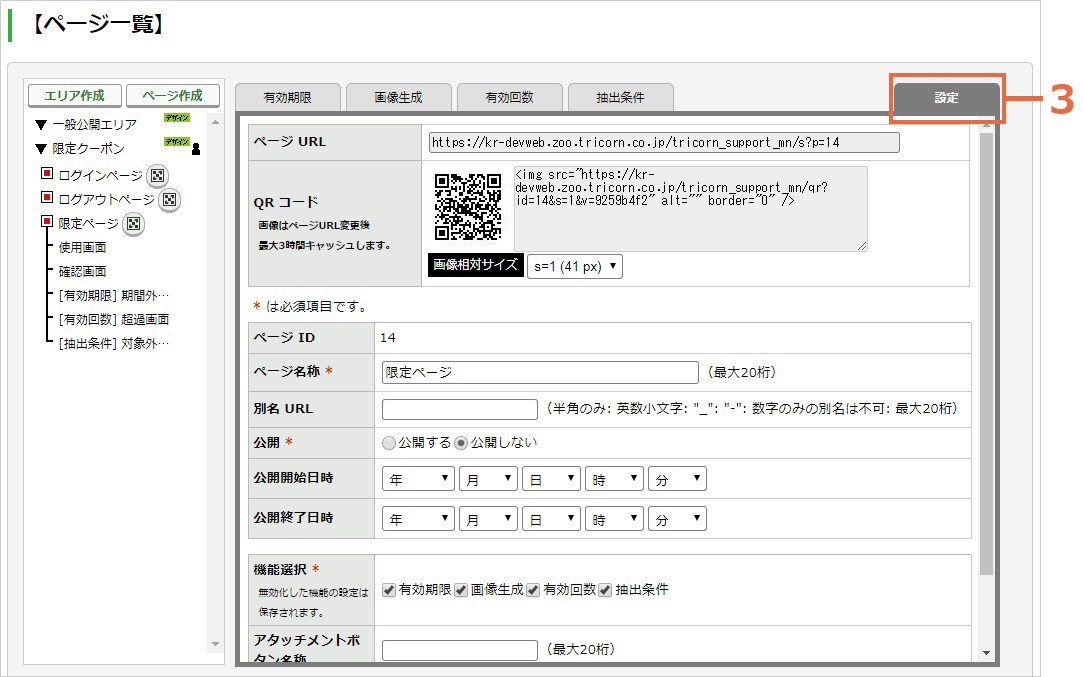Select 限定ページ in the tree

[88, 224]
